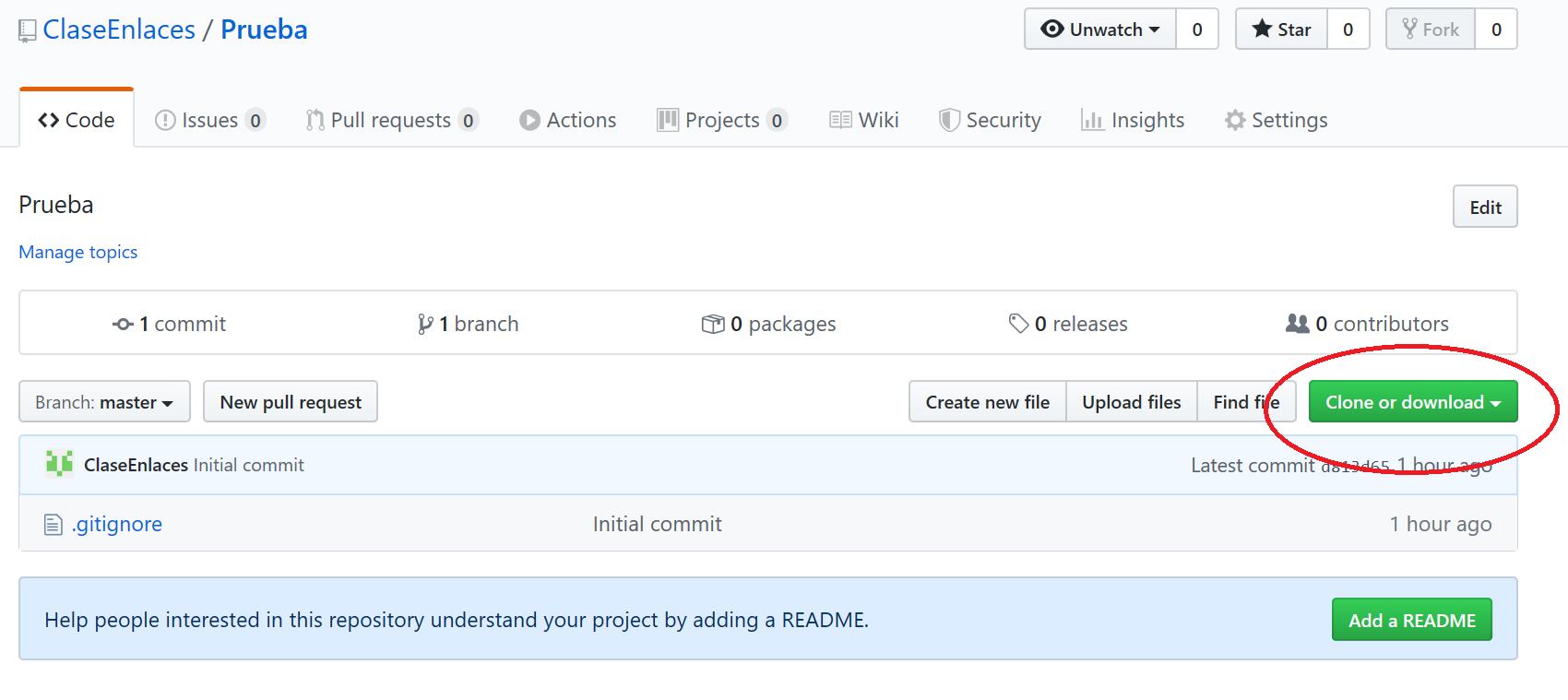Click the Wiki book icon

tap(840, 120)
